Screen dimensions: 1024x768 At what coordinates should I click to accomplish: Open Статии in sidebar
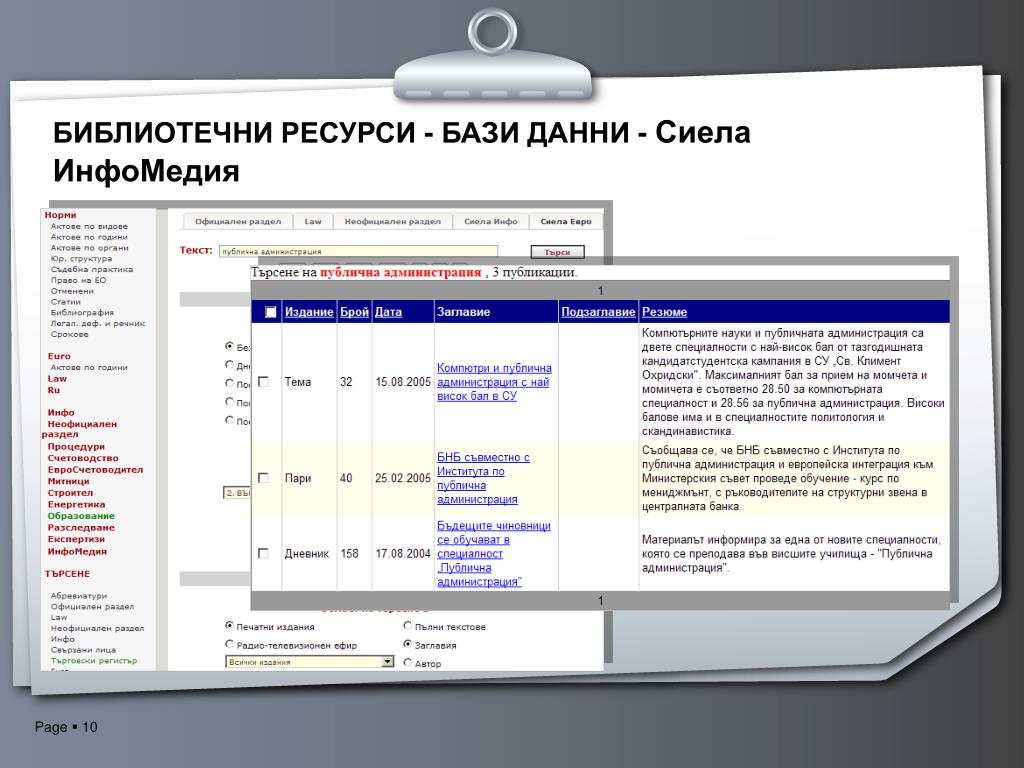[x=66, y=302]
